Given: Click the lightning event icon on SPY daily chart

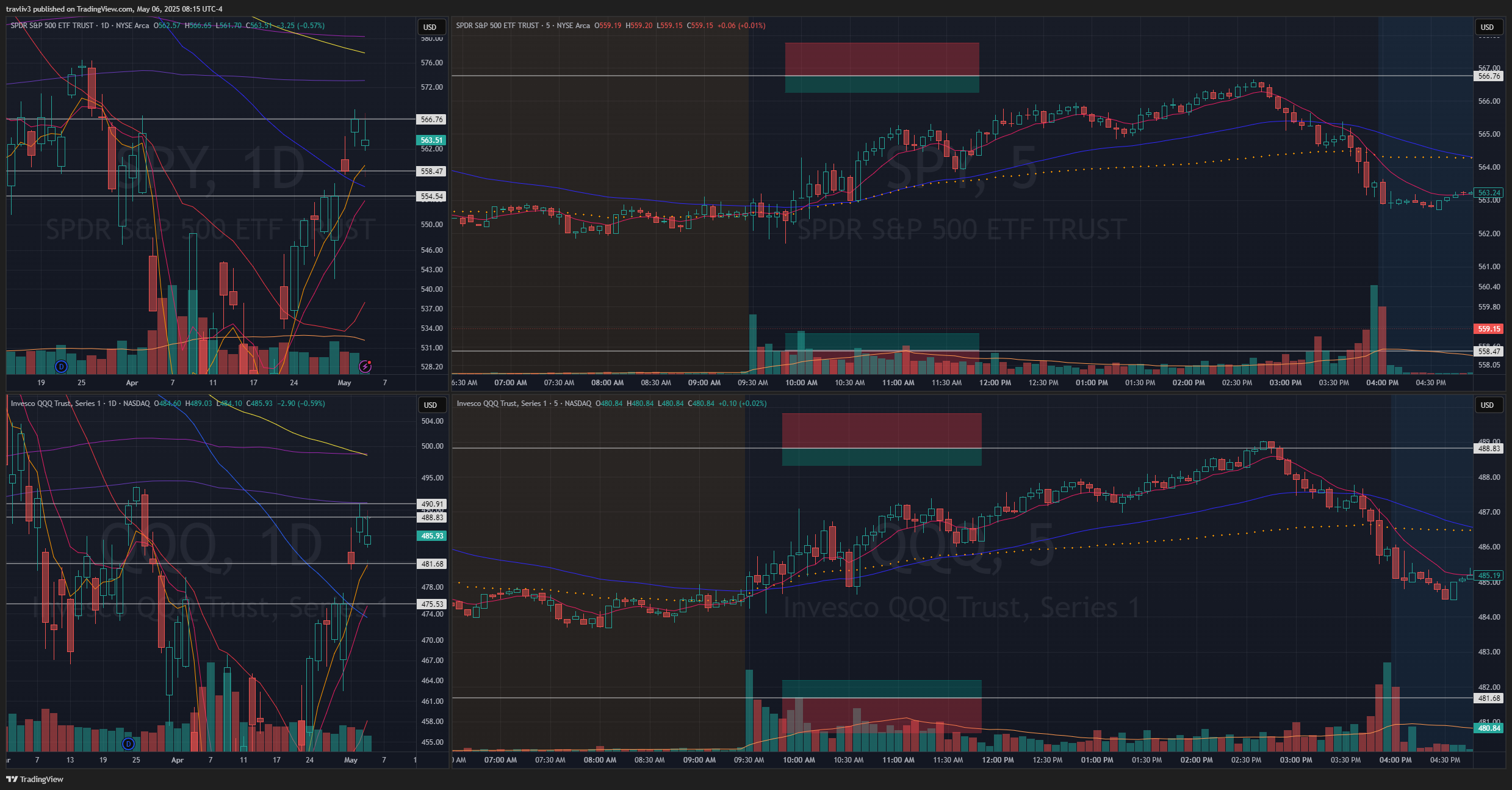Looking at the screenshot, I should pos(365,366).
